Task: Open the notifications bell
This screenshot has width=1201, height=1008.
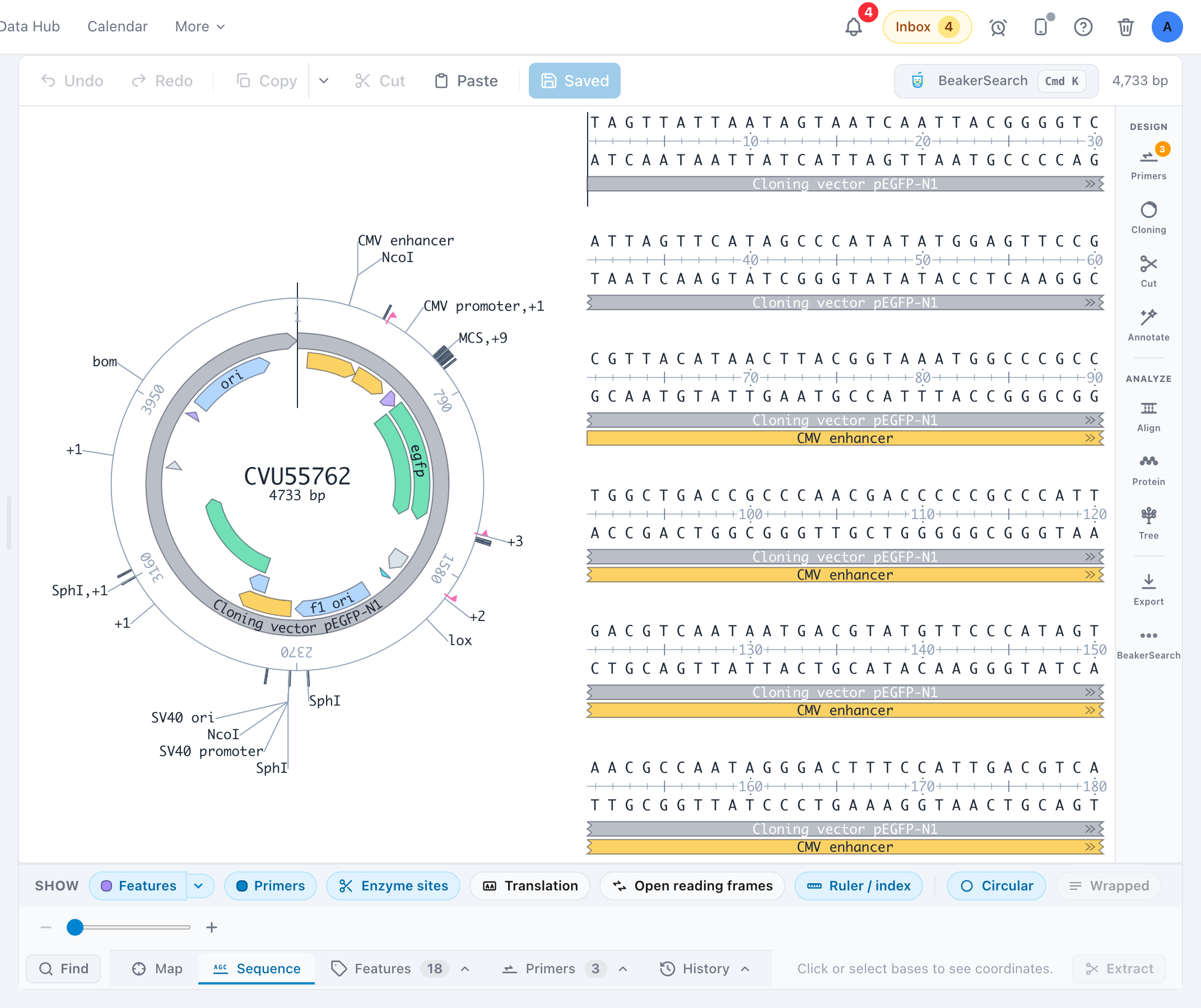Action: (853, 27)
